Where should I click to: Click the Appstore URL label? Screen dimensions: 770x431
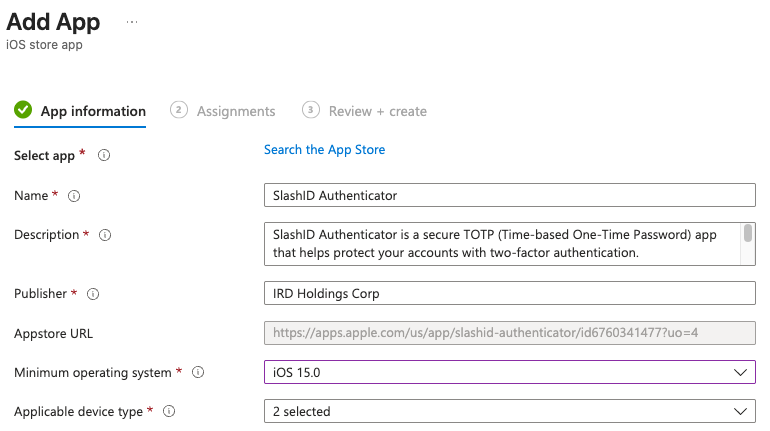tap(54, 334)
